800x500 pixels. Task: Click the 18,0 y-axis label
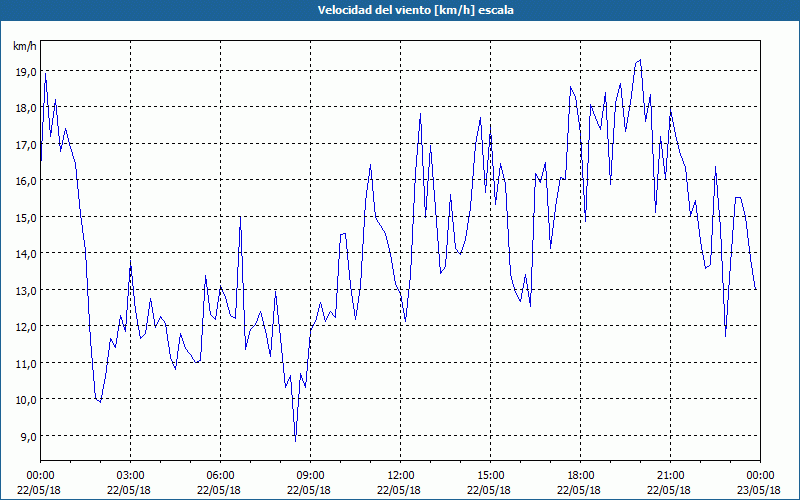(25, 108)
